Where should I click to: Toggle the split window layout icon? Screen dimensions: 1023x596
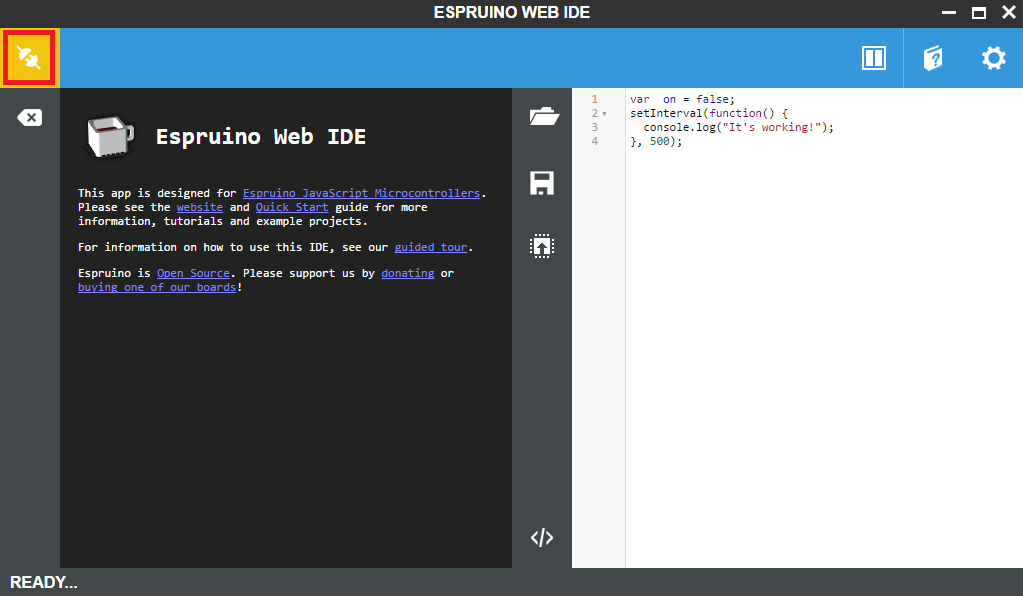873,57
